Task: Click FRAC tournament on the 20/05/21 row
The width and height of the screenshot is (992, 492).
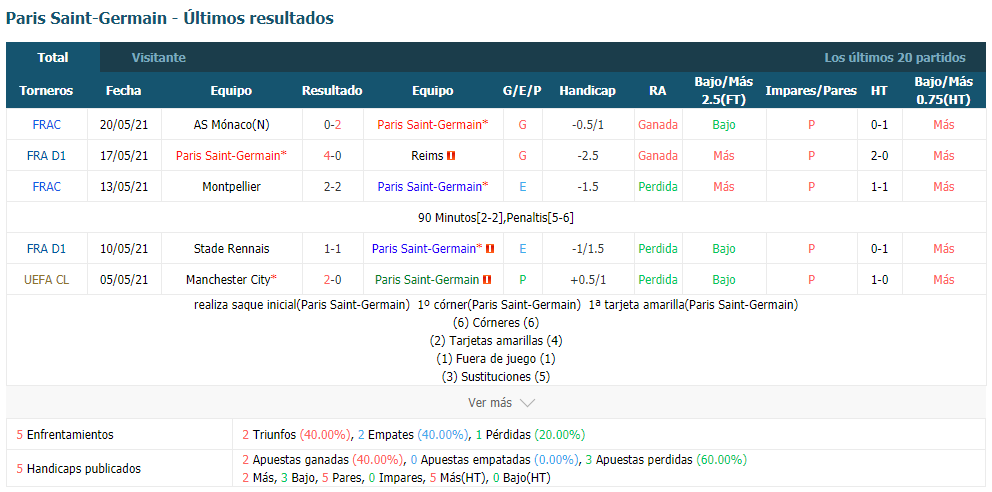Action: [46, 125]
